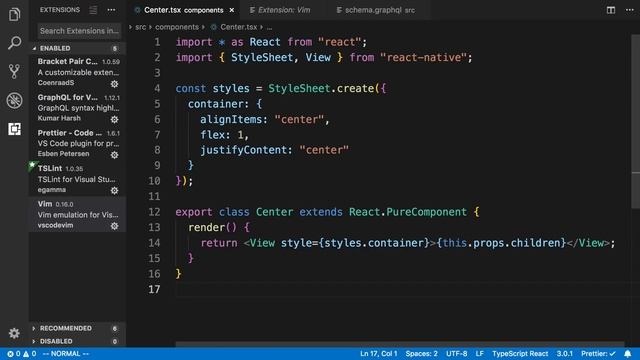Open the Debug view in activity bar

14,100
